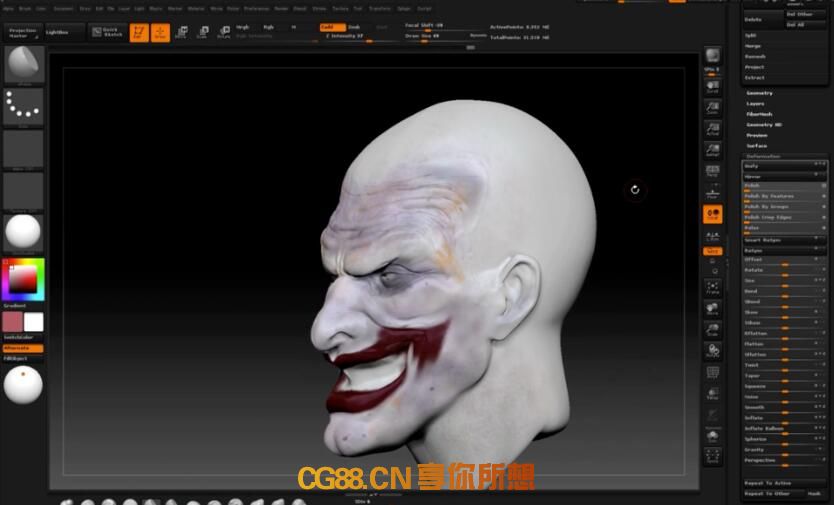Click the bottom-left white sphere preview
Image resolution: width=834 pixels, height=505 pixels.
(x=23, y=385)
